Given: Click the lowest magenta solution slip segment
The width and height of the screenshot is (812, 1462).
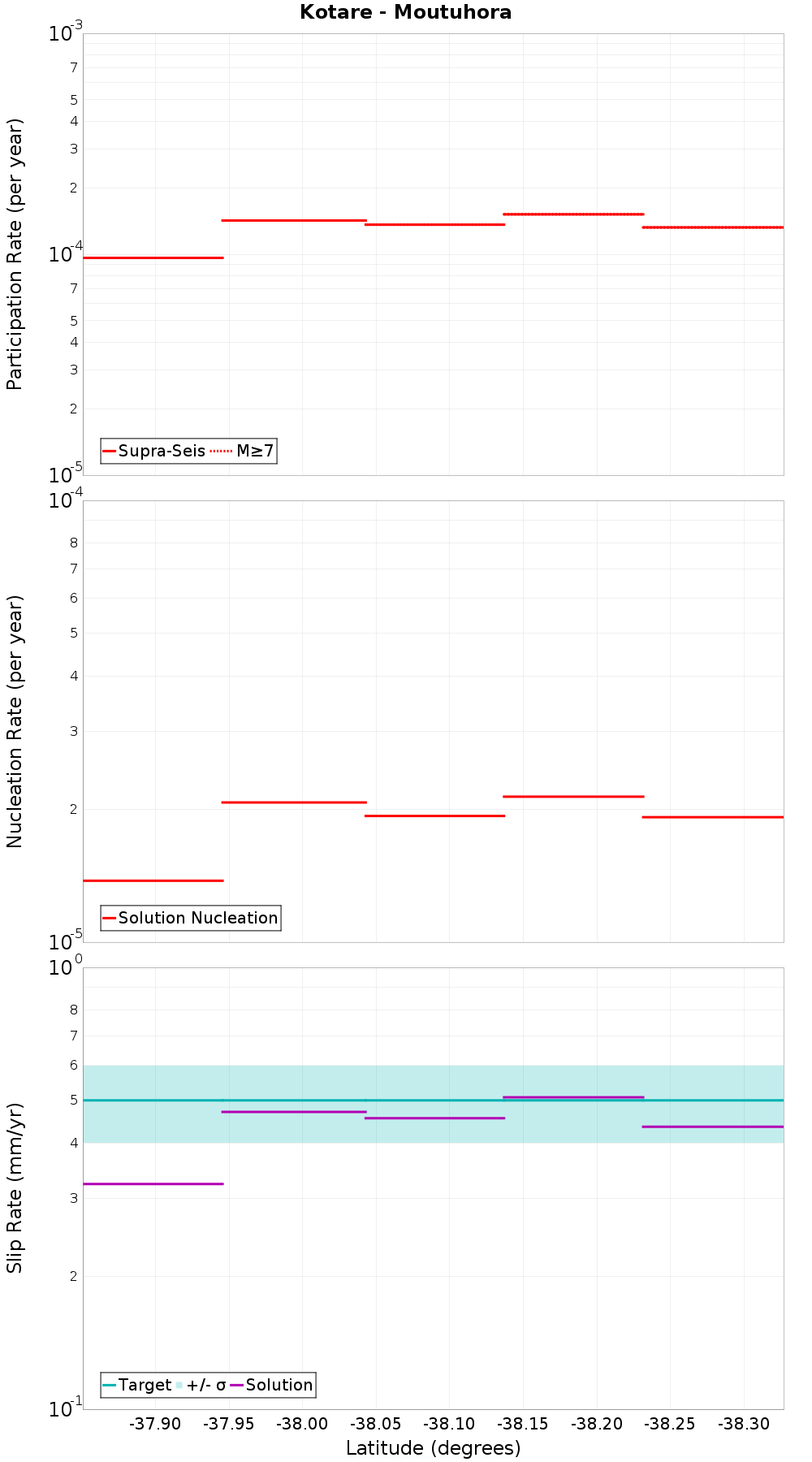Looking at the screenshot, I should pos(153,1183).
